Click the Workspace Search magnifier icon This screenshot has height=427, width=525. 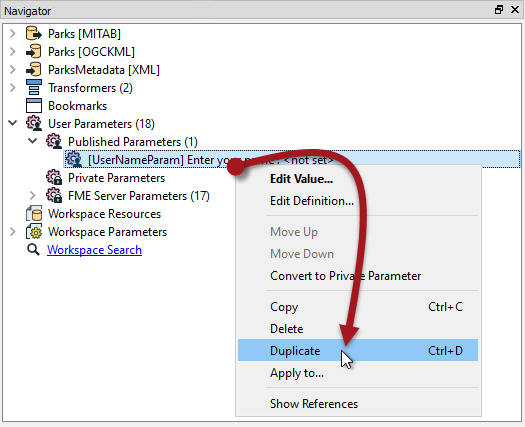33,250
